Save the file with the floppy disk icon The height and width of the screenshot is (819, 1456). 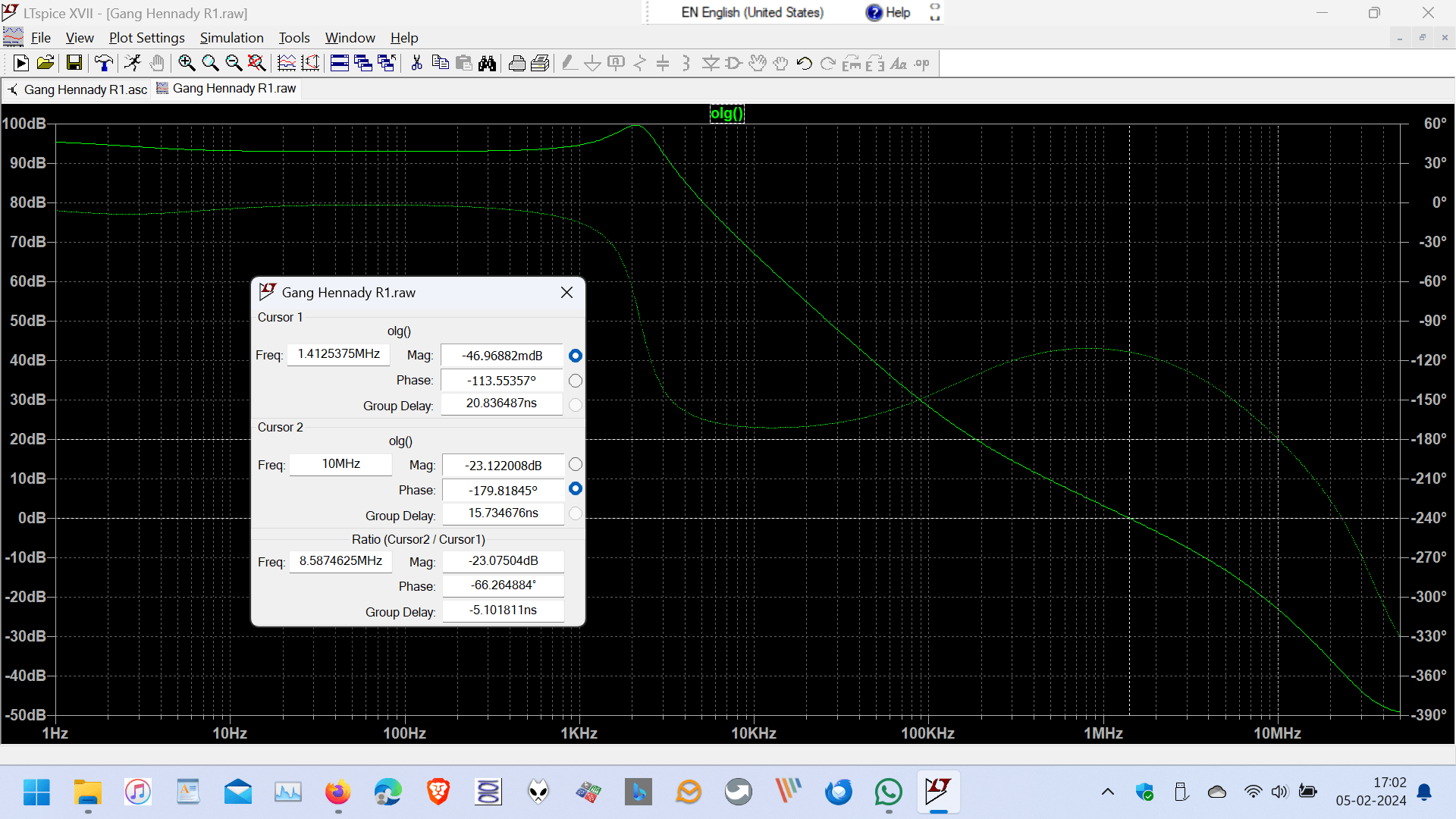[74, 64]
